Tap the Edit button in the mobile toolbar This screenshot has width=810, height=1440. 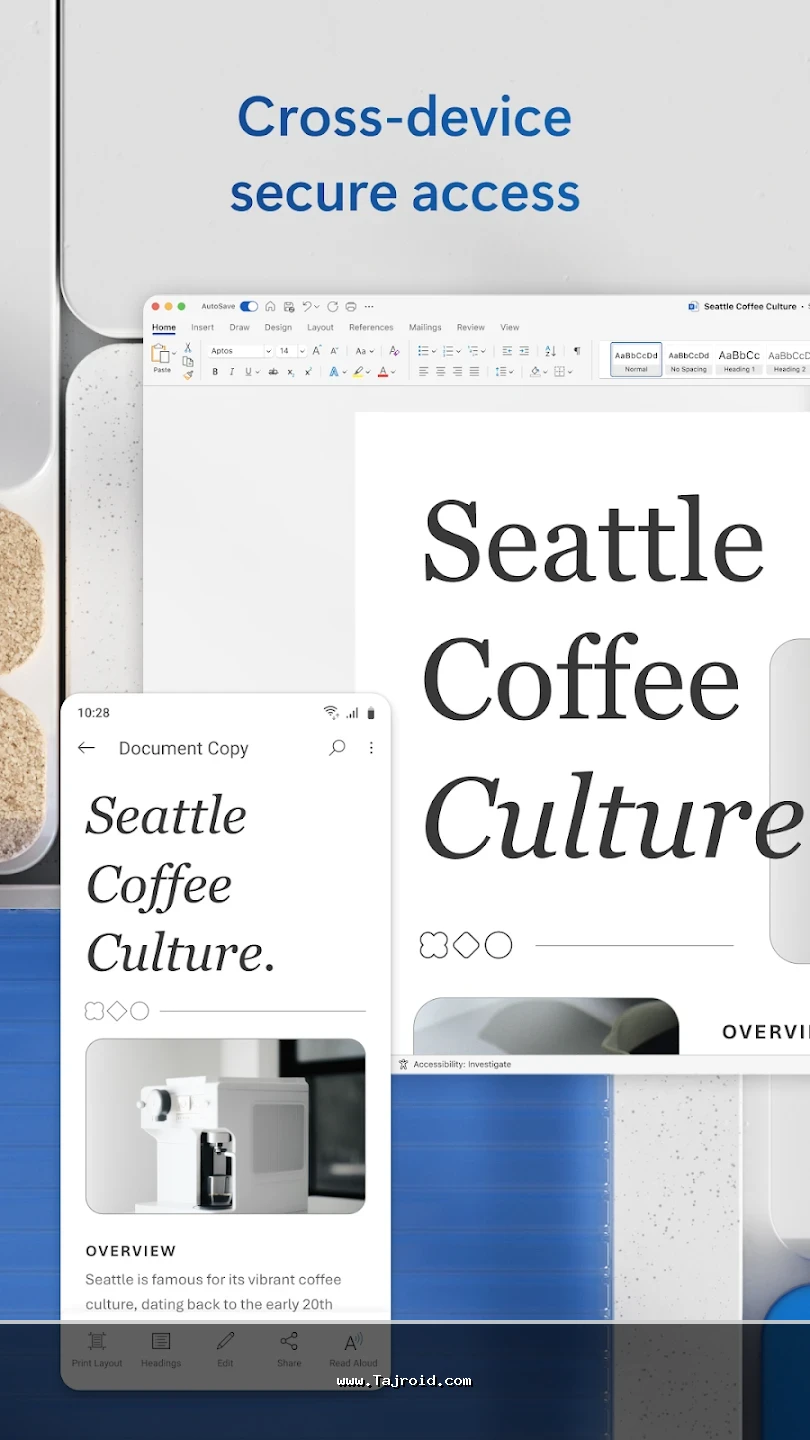point(226,1348)
